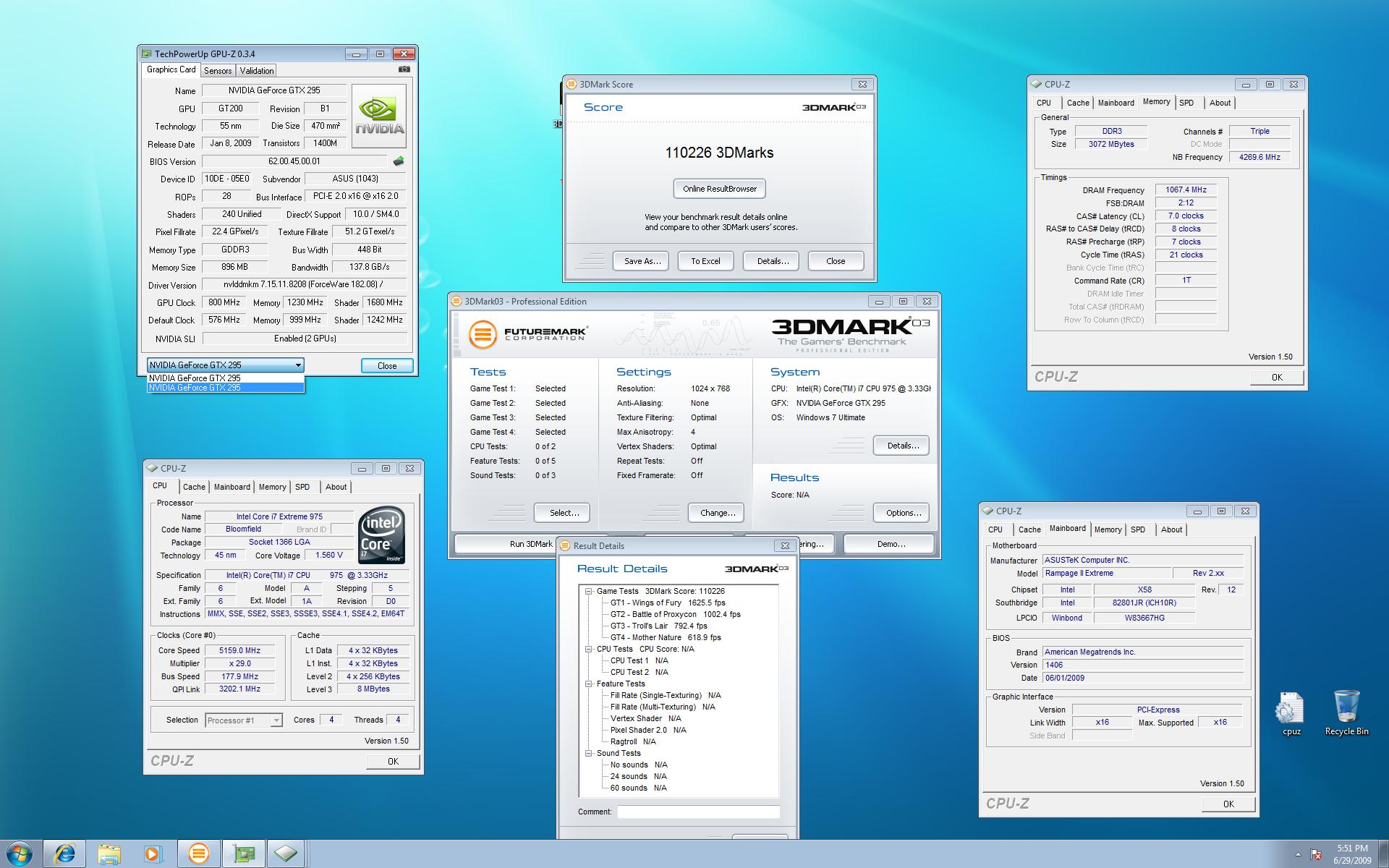Click GT1 - Wings of Fury result row
Screen dimensions: 1389x868
(x=667, y=603)
